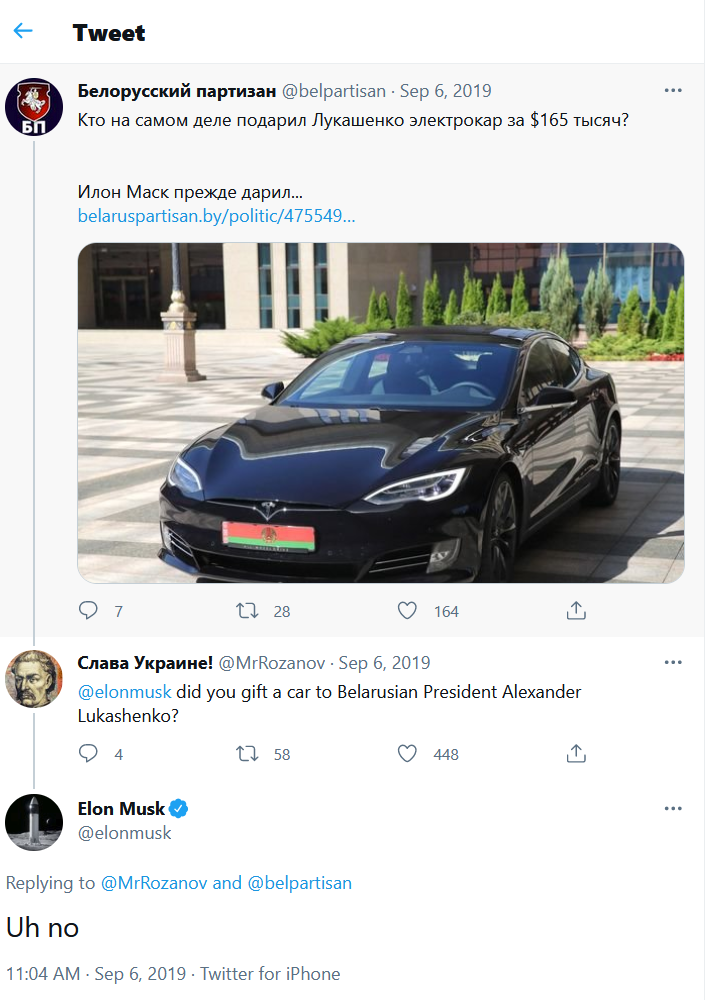The width and height of the screenshot is (714, 1000).
Task: Open the Twitter for iPhone source link
Action: tap(270, 973)
